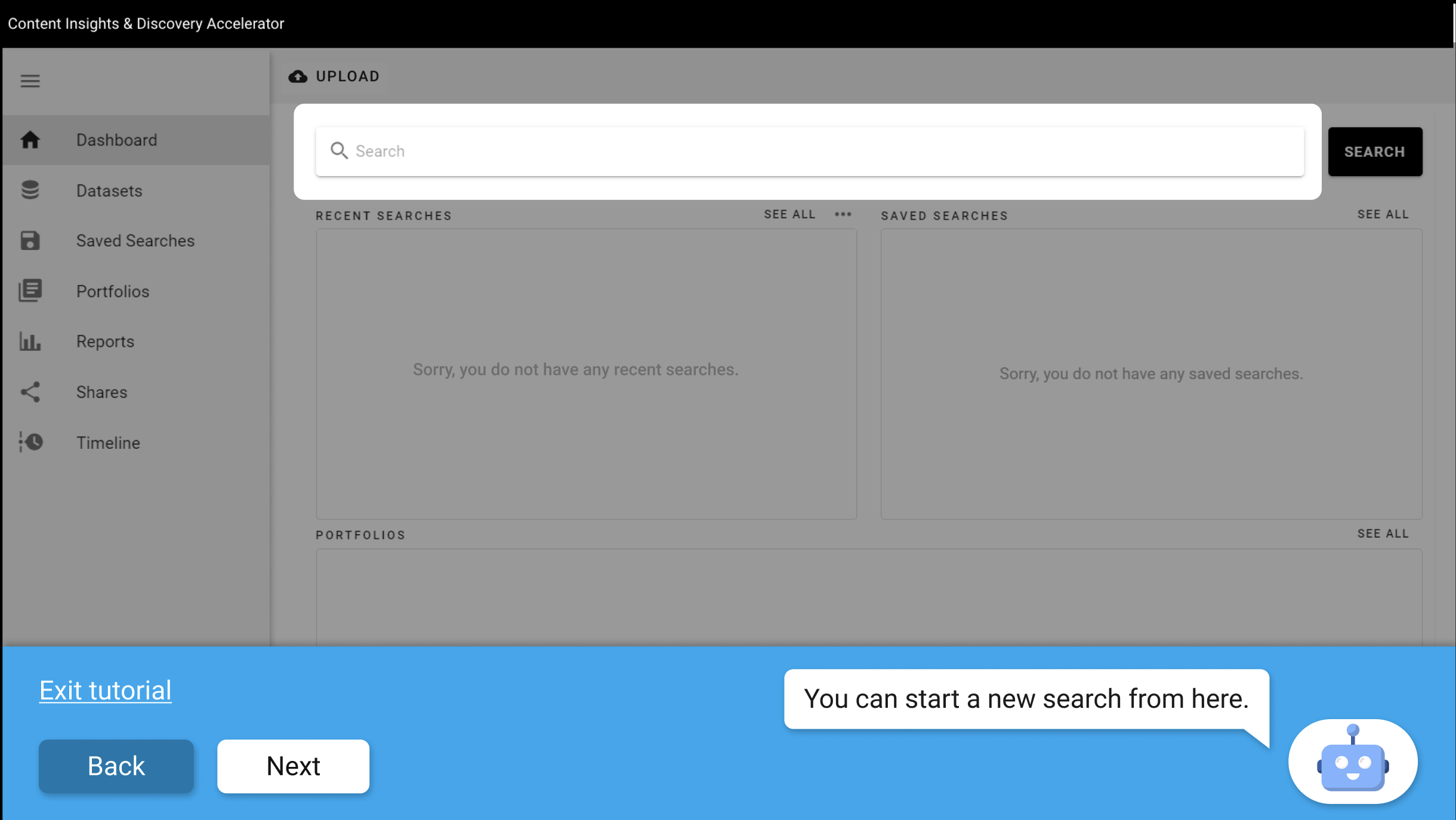This screenshot has height=820, width=1456.
Task: Toggle the hamburger navigation menu
Action: (30, 81)
